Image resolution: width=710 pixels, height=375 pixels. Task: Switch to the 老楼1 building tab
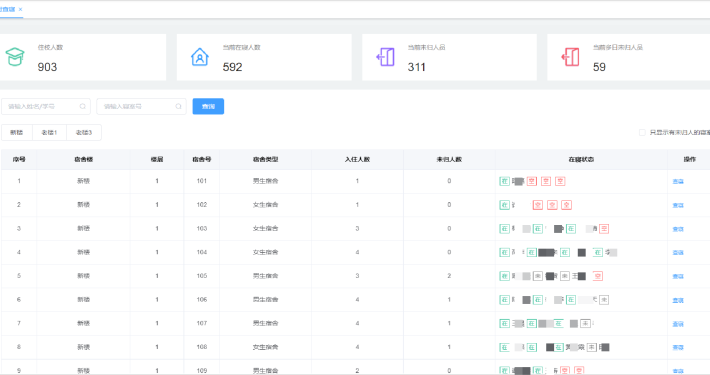pos(49,132)
